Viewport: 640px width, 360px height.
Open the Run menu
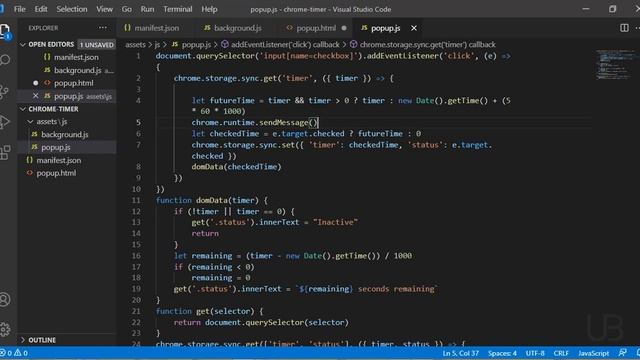click(x=147, y=9)
